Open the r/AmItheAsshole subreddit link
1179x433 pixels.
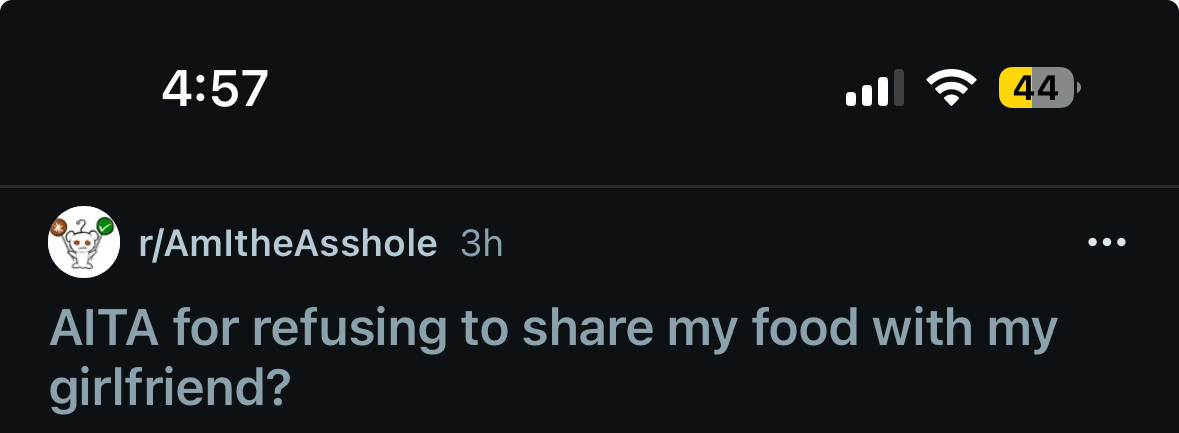(x=288, y=243)
